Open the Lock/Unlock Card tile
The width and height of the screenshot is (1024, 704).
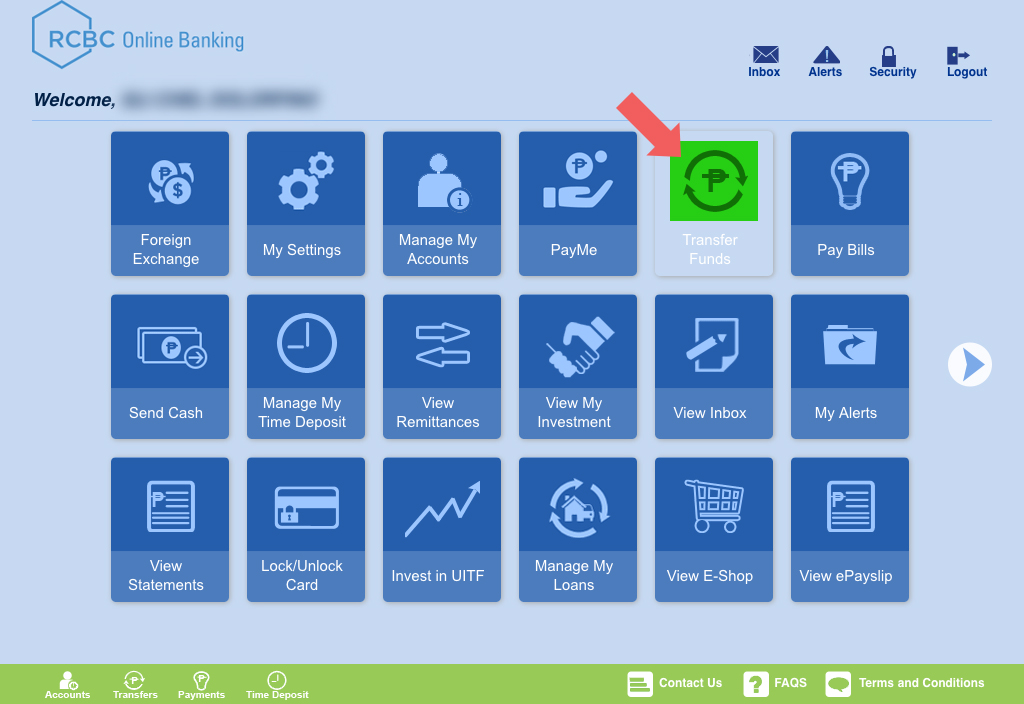tap(306, 530)
